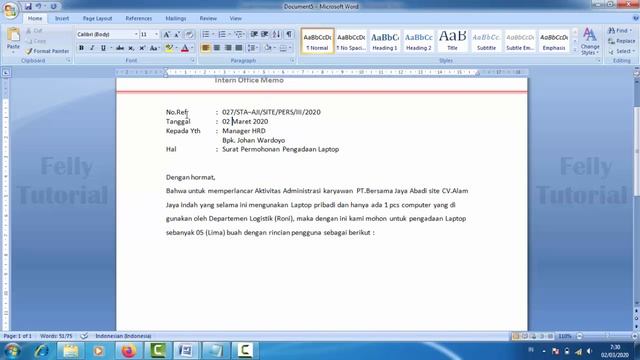Apply bulleted list
The width and height of the screenshot is (640, 360).
206,35
